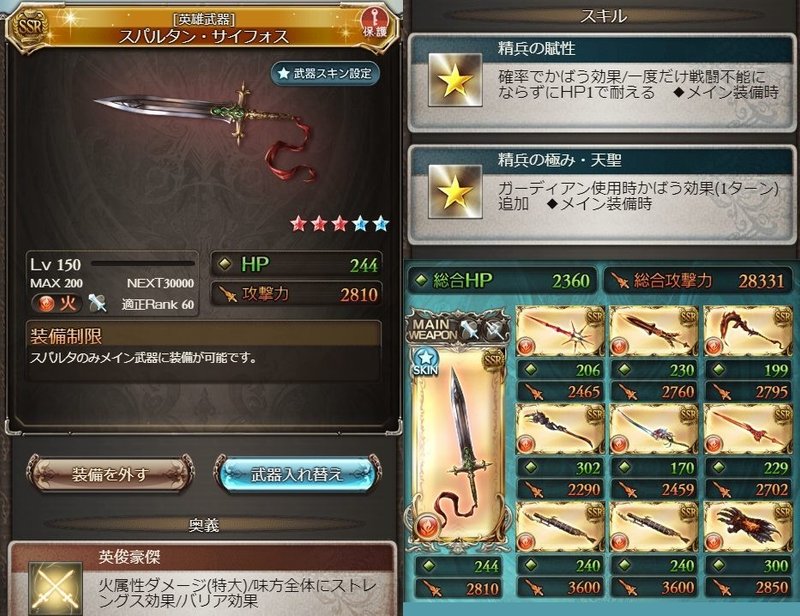Image resolution: width=800 pixels, height=616 pixels.
Task: Click the weapon uncap star rating row
Action: pos(339,223)
